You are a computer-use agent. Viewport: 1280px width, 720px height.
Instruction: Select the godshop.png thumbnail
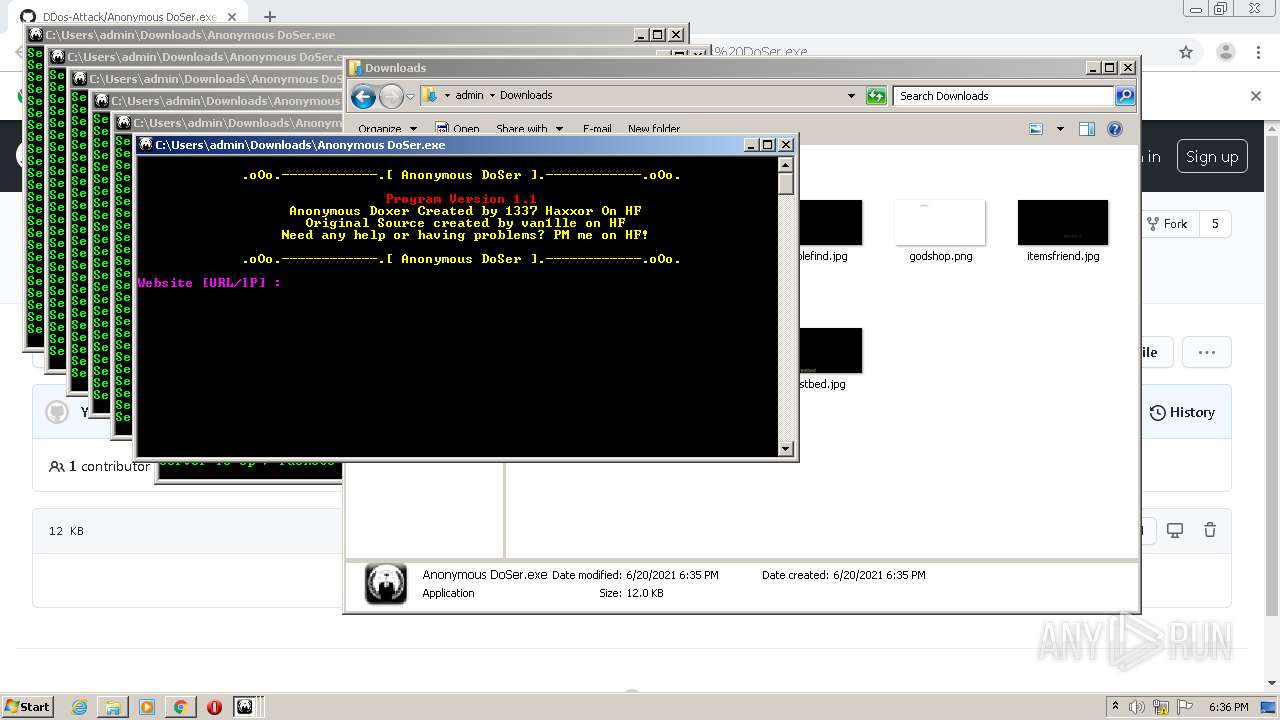click(940, 222)
